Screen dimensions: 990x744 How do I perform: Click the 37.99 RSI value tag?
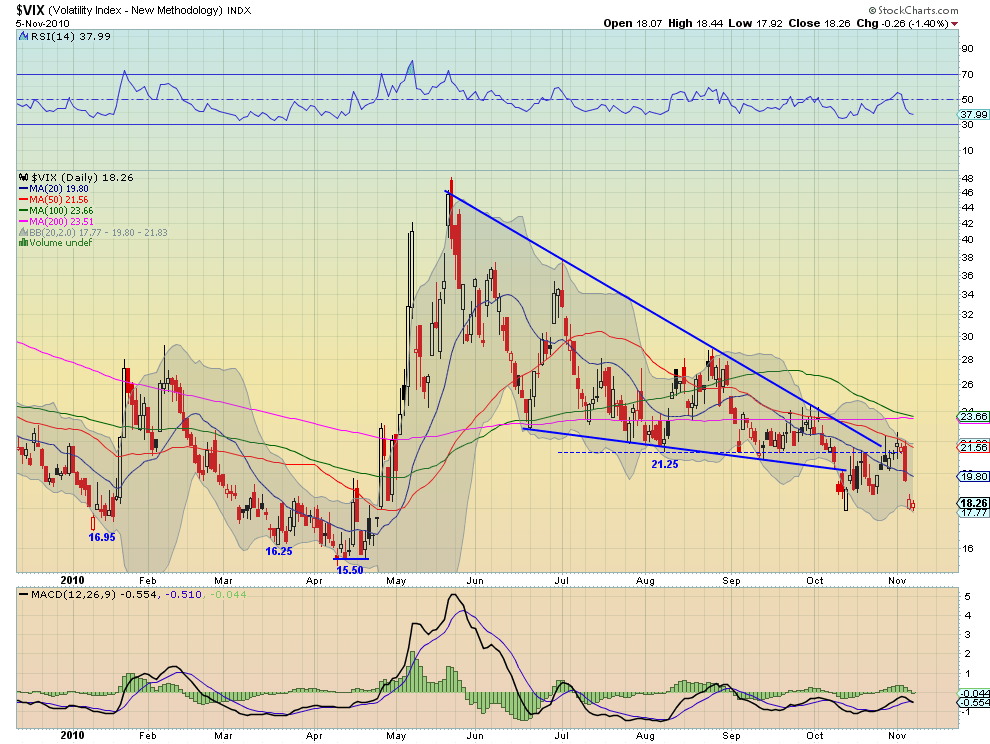click(973, 114)
